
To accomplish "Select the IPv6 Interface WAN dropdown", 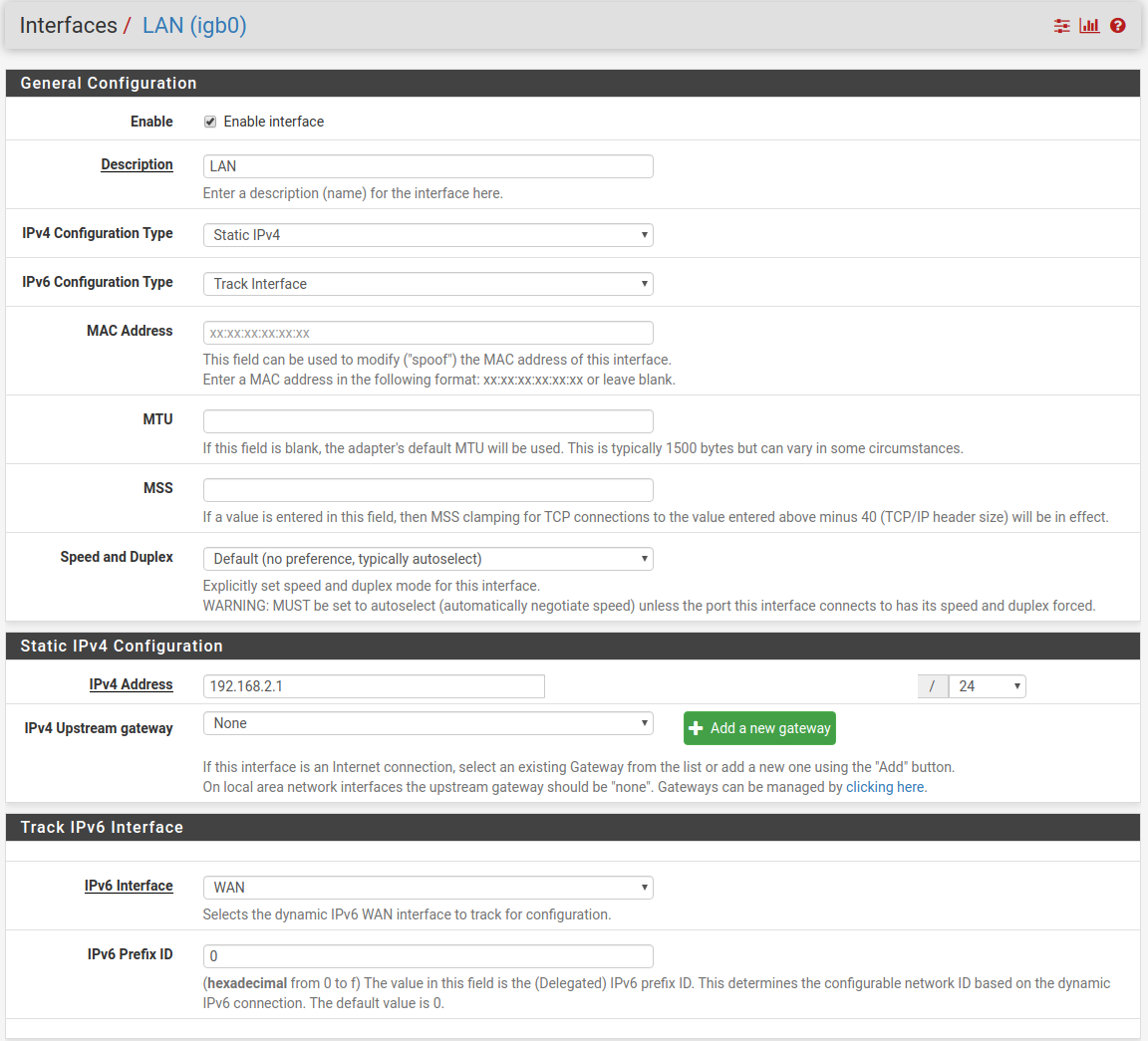I will pyautogui.click(x=428, y=888).
